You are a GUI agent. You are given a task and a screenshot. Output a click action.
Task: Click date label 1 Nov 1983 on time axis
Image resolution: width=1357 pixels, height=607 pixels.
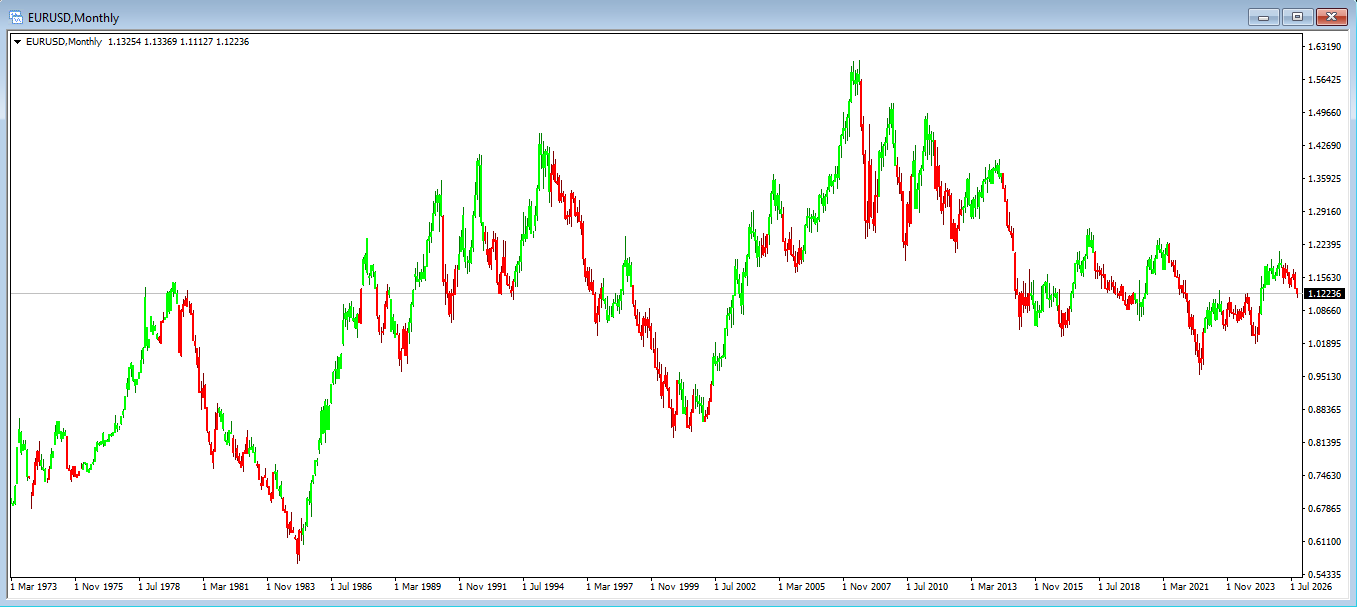click(x=291, y=587)
